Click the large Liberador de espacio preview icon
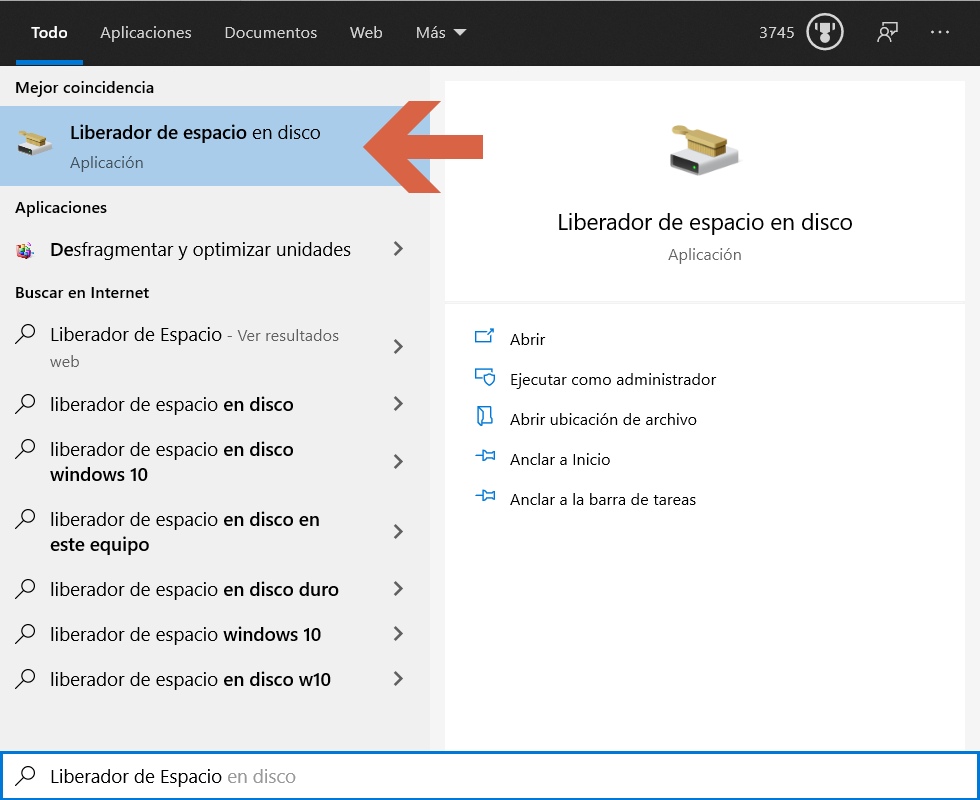 click(x=704, y=149)
